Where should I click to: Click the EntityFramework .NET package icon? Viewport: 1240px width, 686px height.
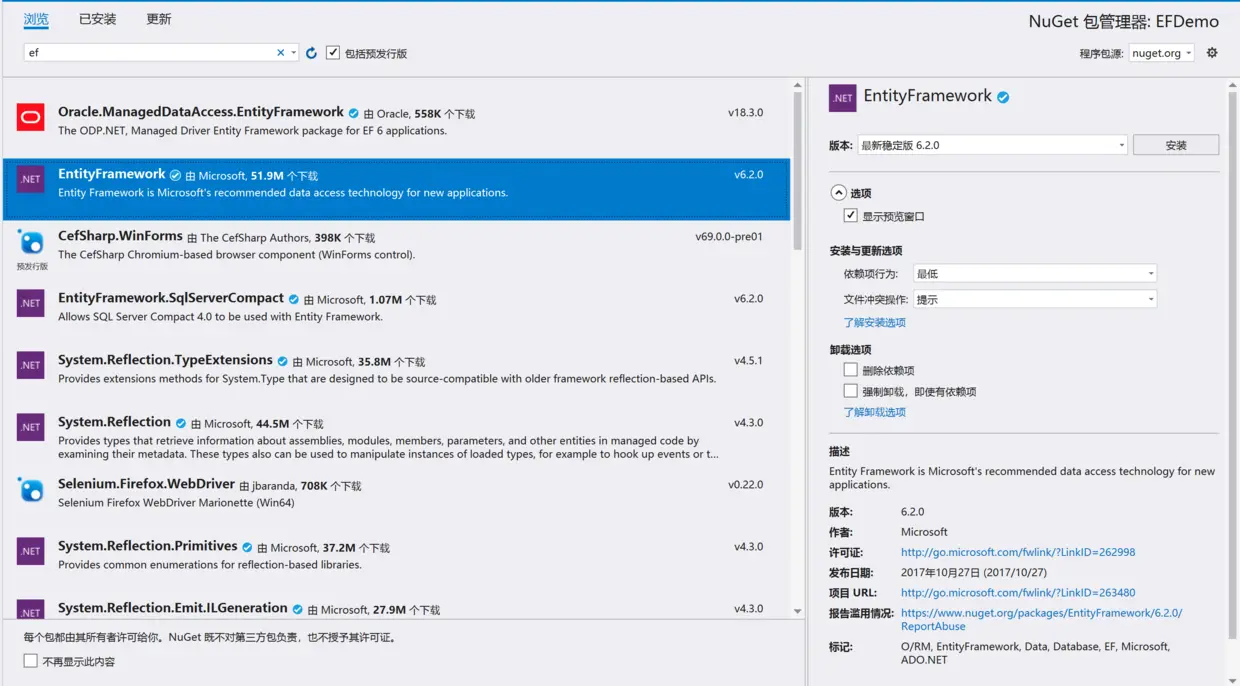click(31, 180)
